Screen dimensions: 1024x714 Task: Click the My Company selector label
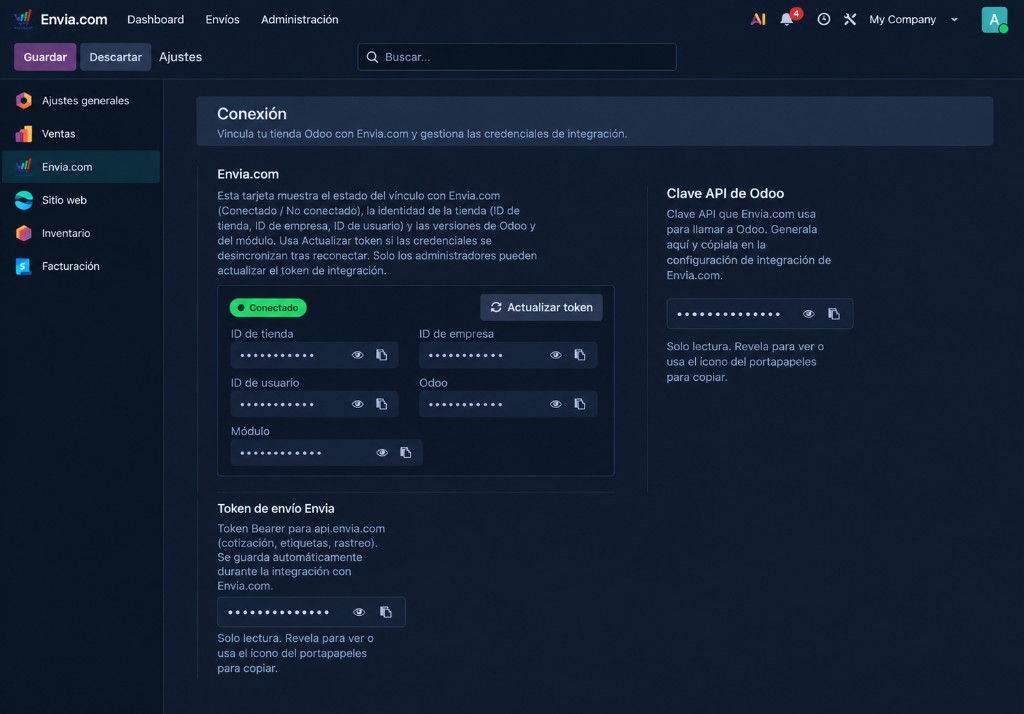pos(903,20)
